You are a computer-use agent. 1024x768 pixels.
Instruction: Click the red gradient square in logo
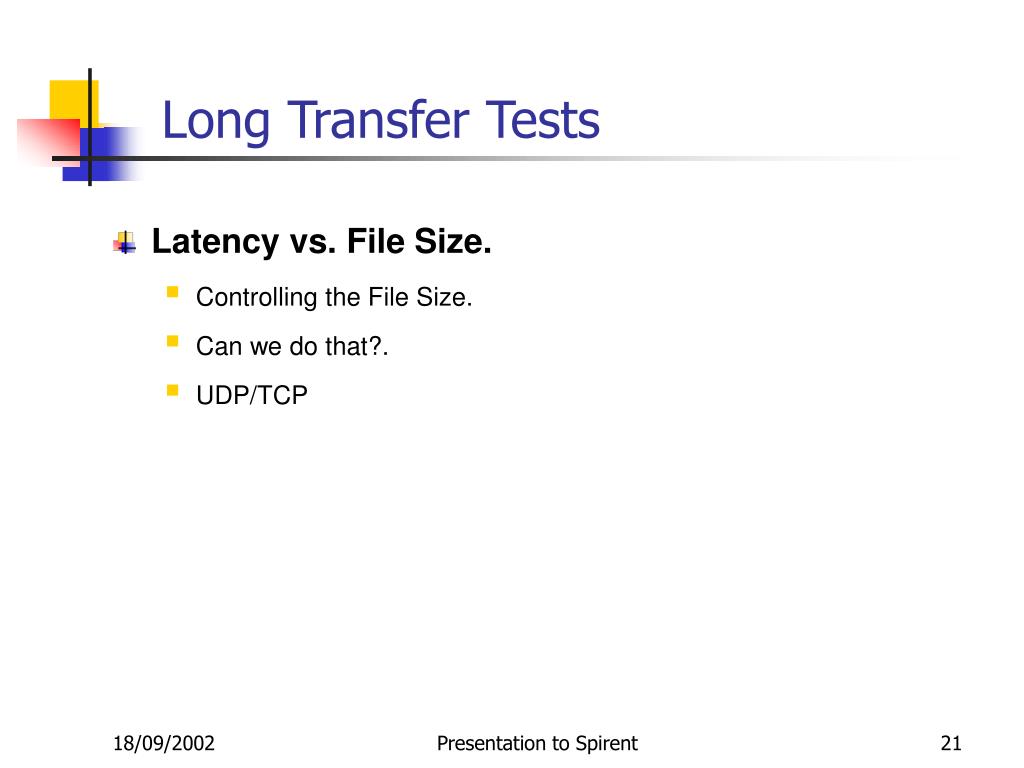48,141
